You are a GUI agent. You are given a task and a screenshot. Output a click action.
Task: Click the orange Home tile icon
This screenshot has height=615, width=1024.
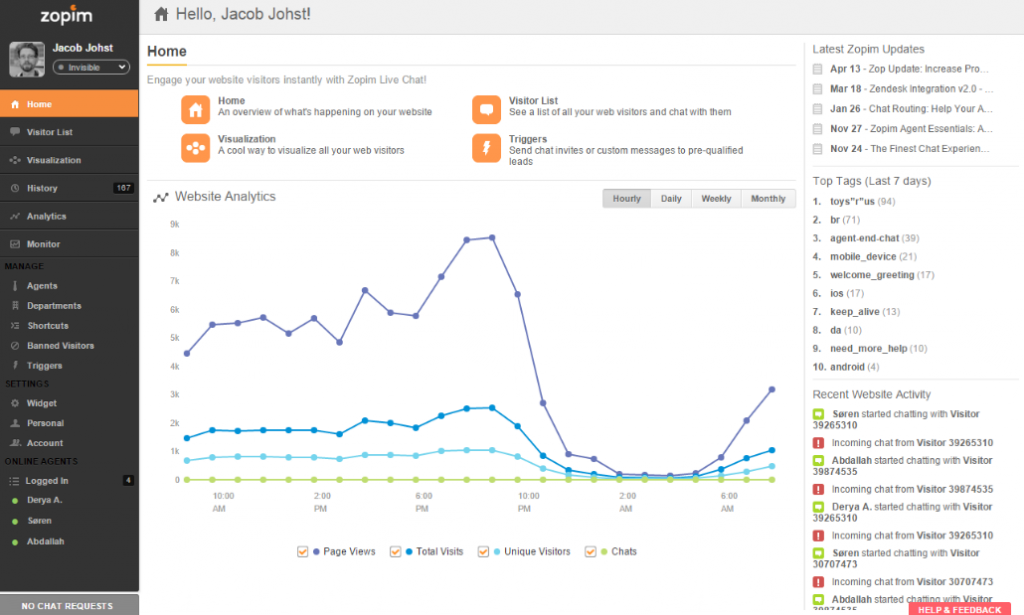(x=195, y=110)
